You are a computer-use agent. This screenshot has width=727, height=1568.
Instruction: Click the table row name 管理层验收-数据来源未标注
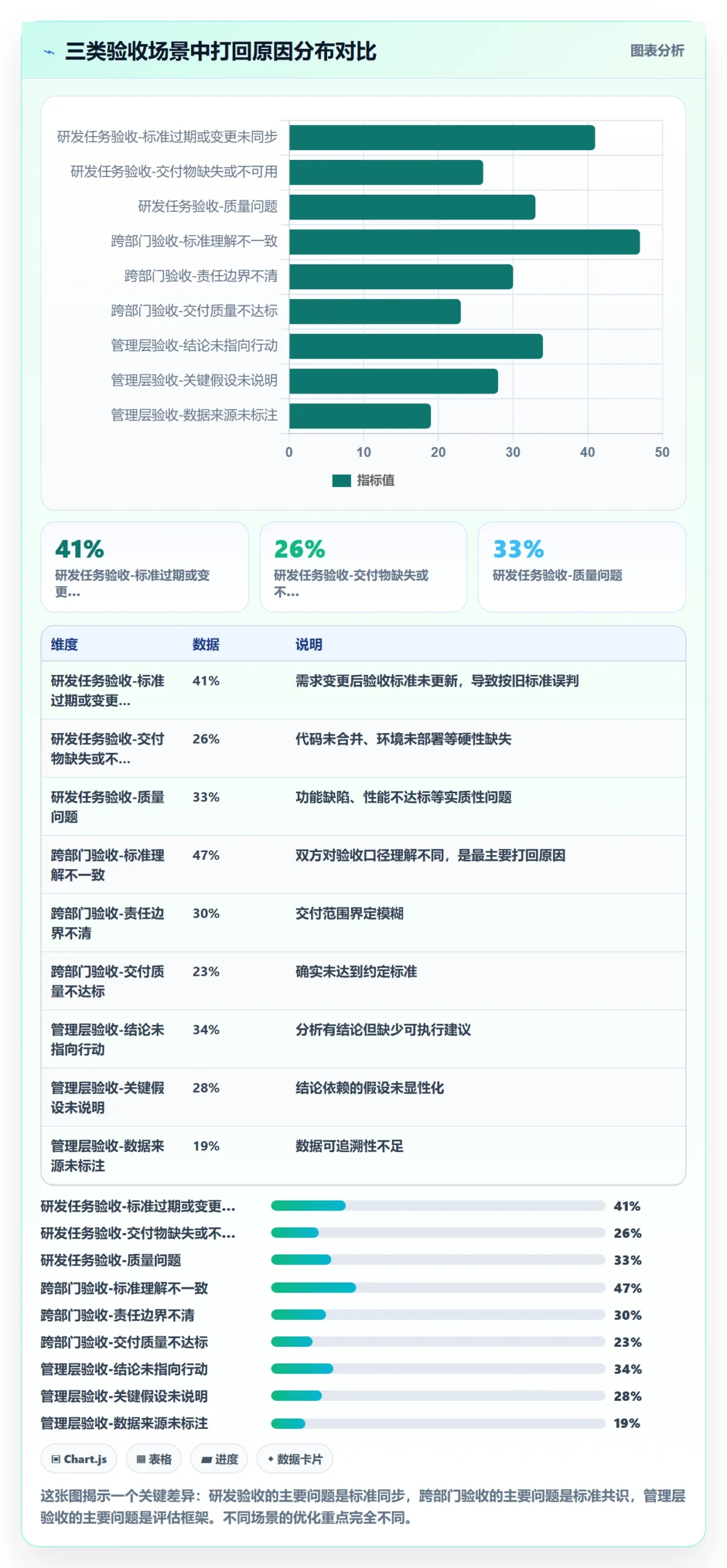107,1156
